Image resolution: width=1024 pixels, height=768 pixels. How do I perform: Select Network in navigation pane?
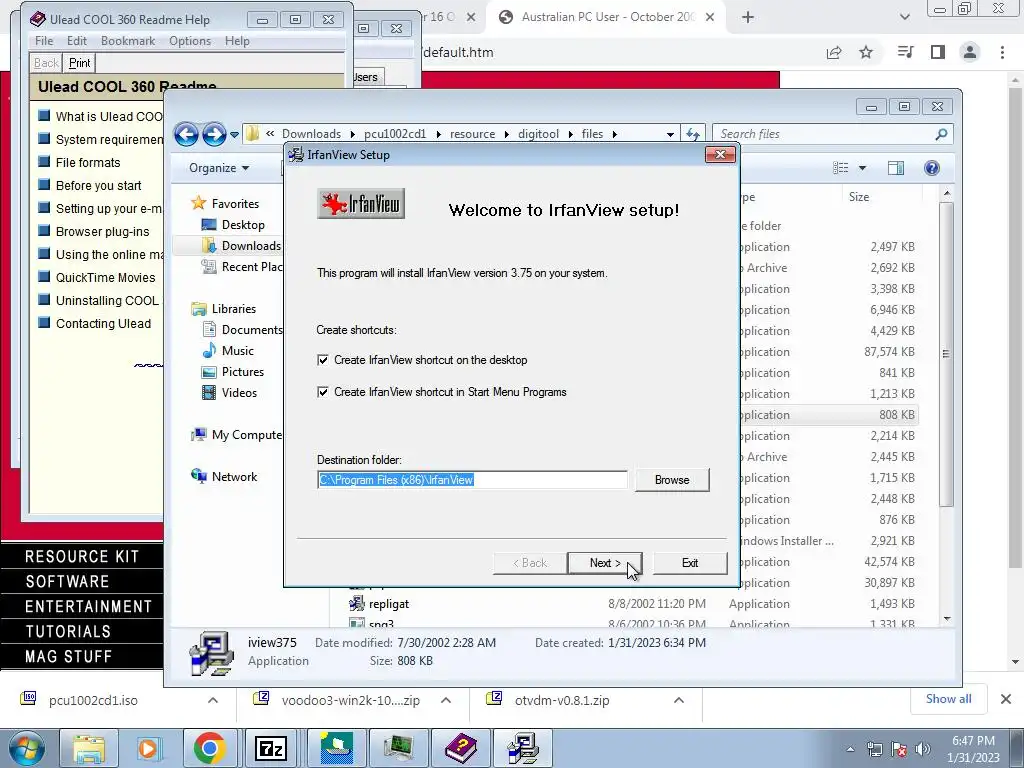[234, 477]
